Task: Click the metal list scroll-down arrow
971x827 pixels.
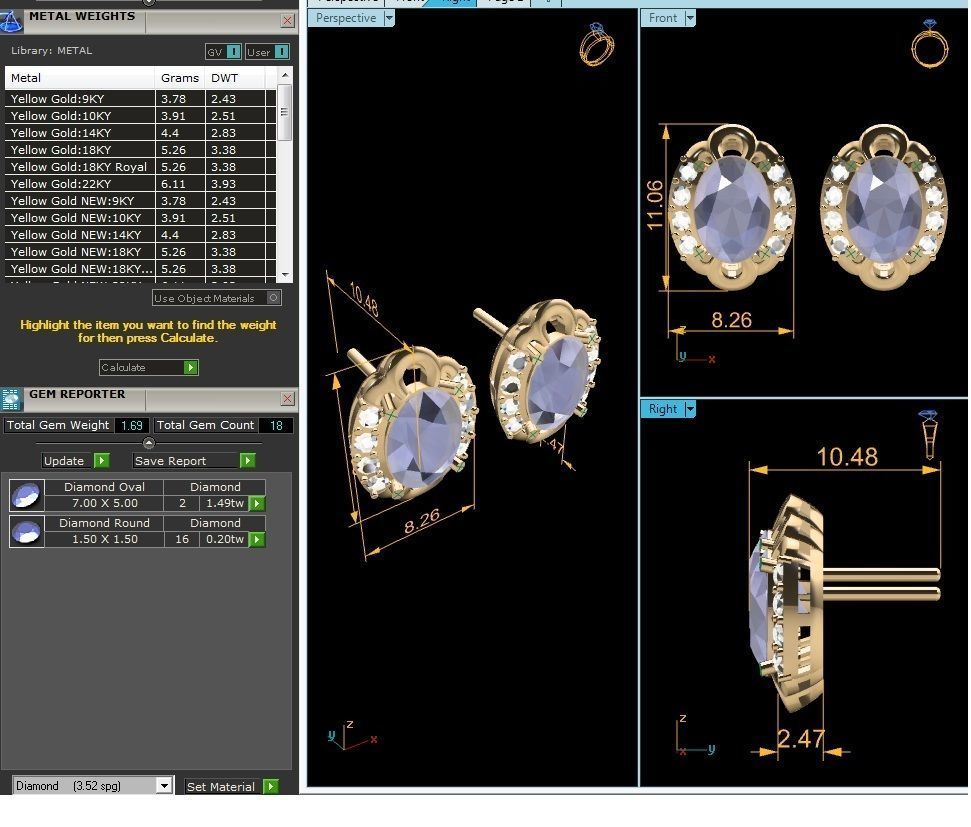Action: tap(285, 274)
